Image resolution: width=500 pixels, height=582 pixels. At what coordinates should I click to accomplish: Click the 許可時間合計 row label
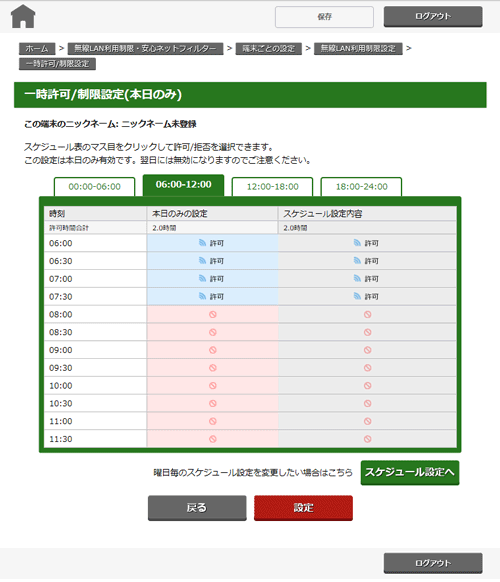pyautogui.click(x=69, y=228)
